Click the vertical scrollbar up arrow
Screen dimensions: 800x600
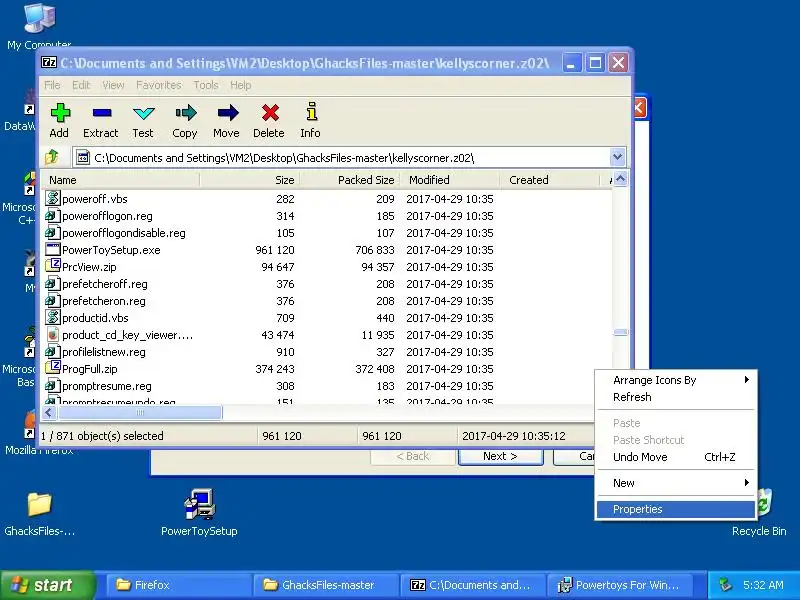(620, 179)
